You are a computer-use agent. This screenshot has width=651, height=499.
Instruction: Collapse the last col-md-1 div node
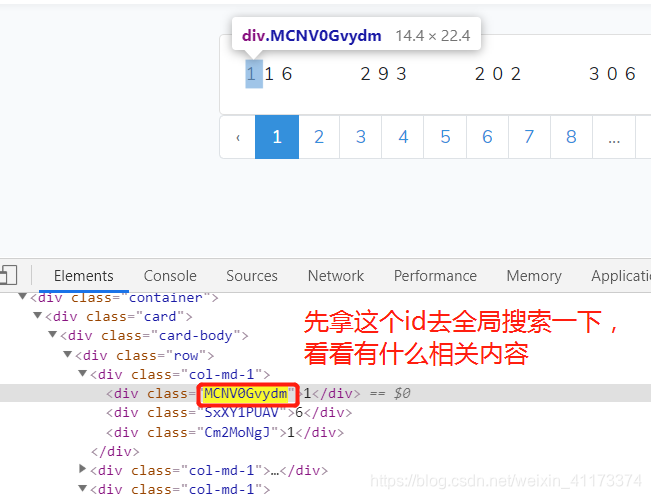point(83,488)
